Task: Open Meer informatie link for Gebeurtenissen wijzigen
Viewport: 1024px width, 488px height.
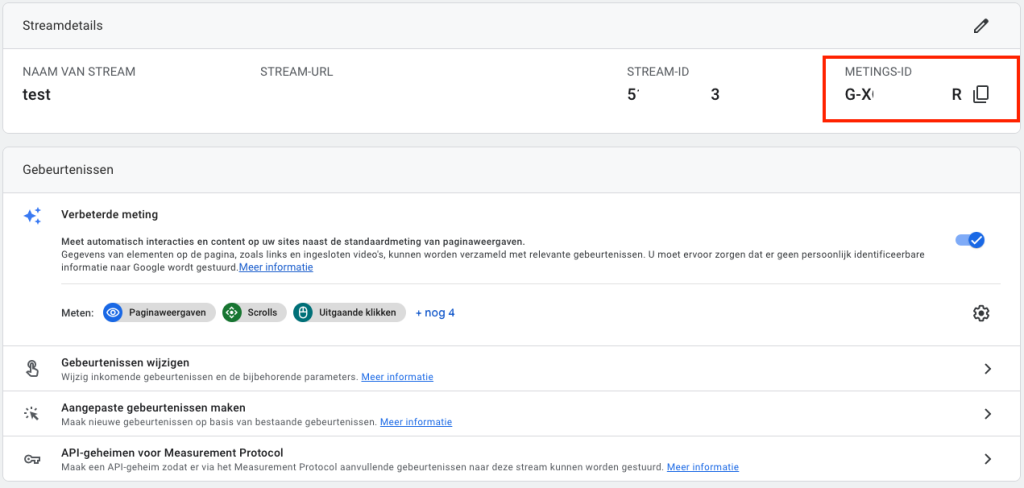Action: coord(397,377)
